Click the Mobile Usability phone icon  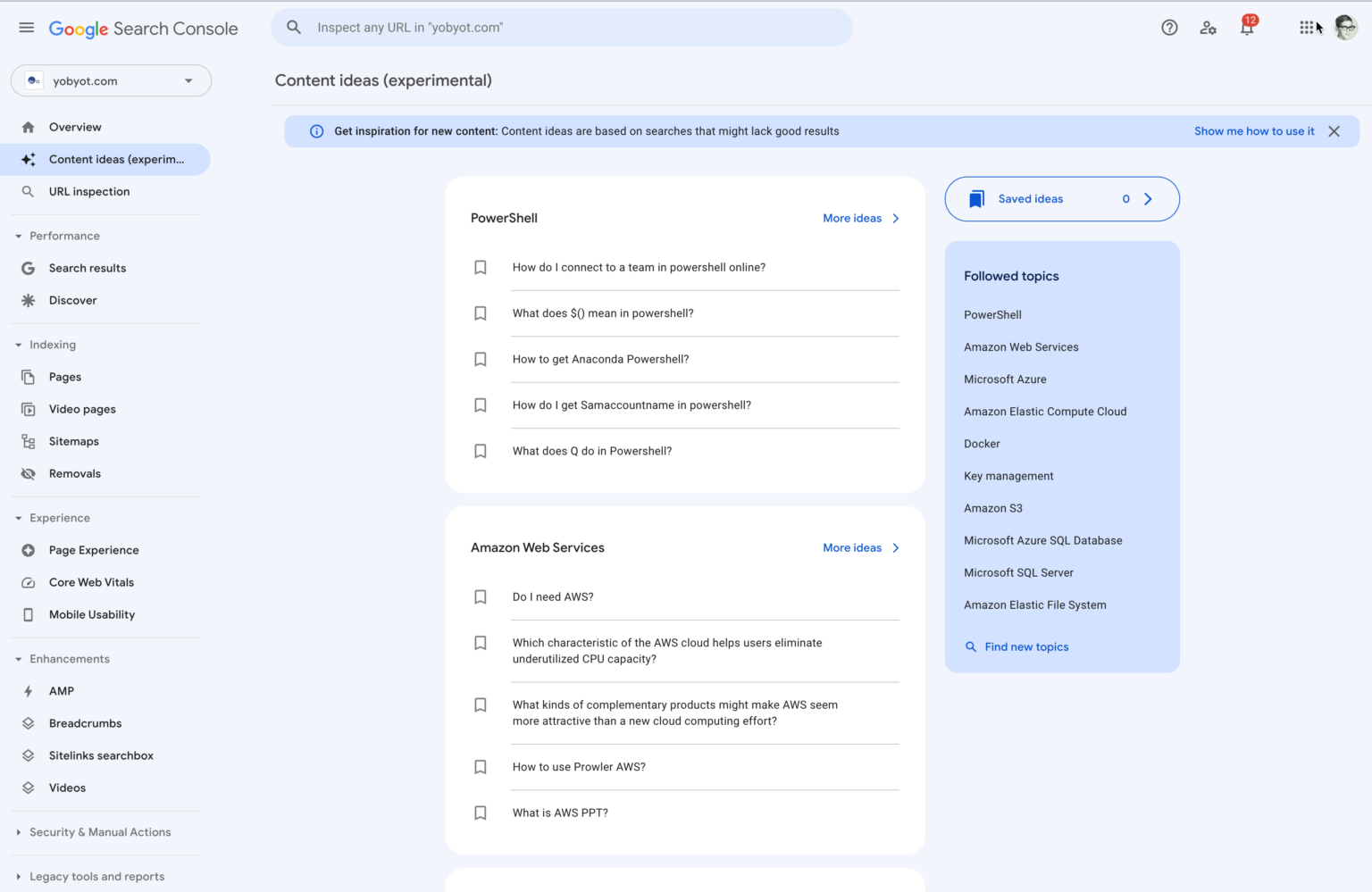(x=29, y=614)
